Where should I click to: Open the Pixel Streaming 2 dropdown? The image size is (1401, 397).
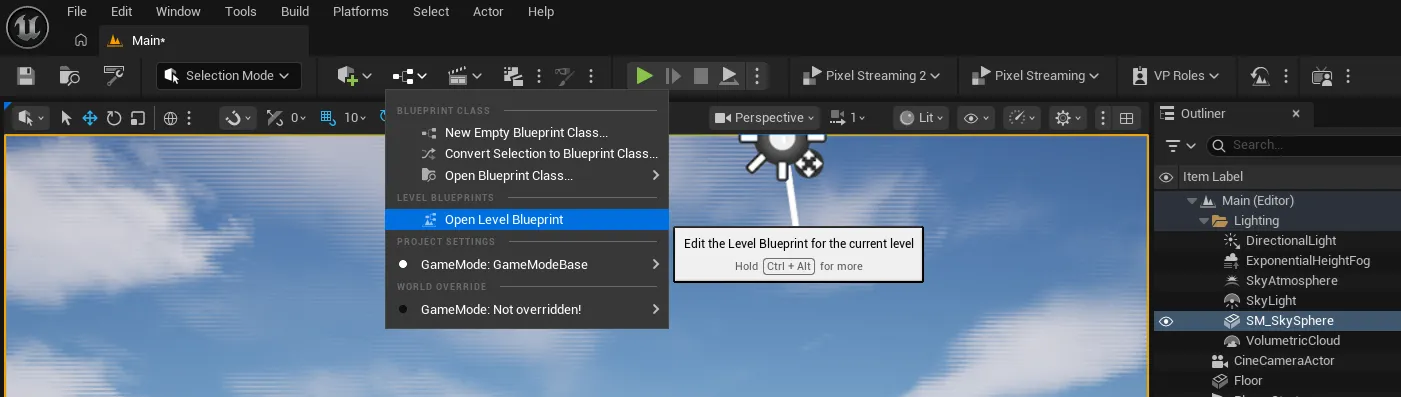tap(871, 75)
